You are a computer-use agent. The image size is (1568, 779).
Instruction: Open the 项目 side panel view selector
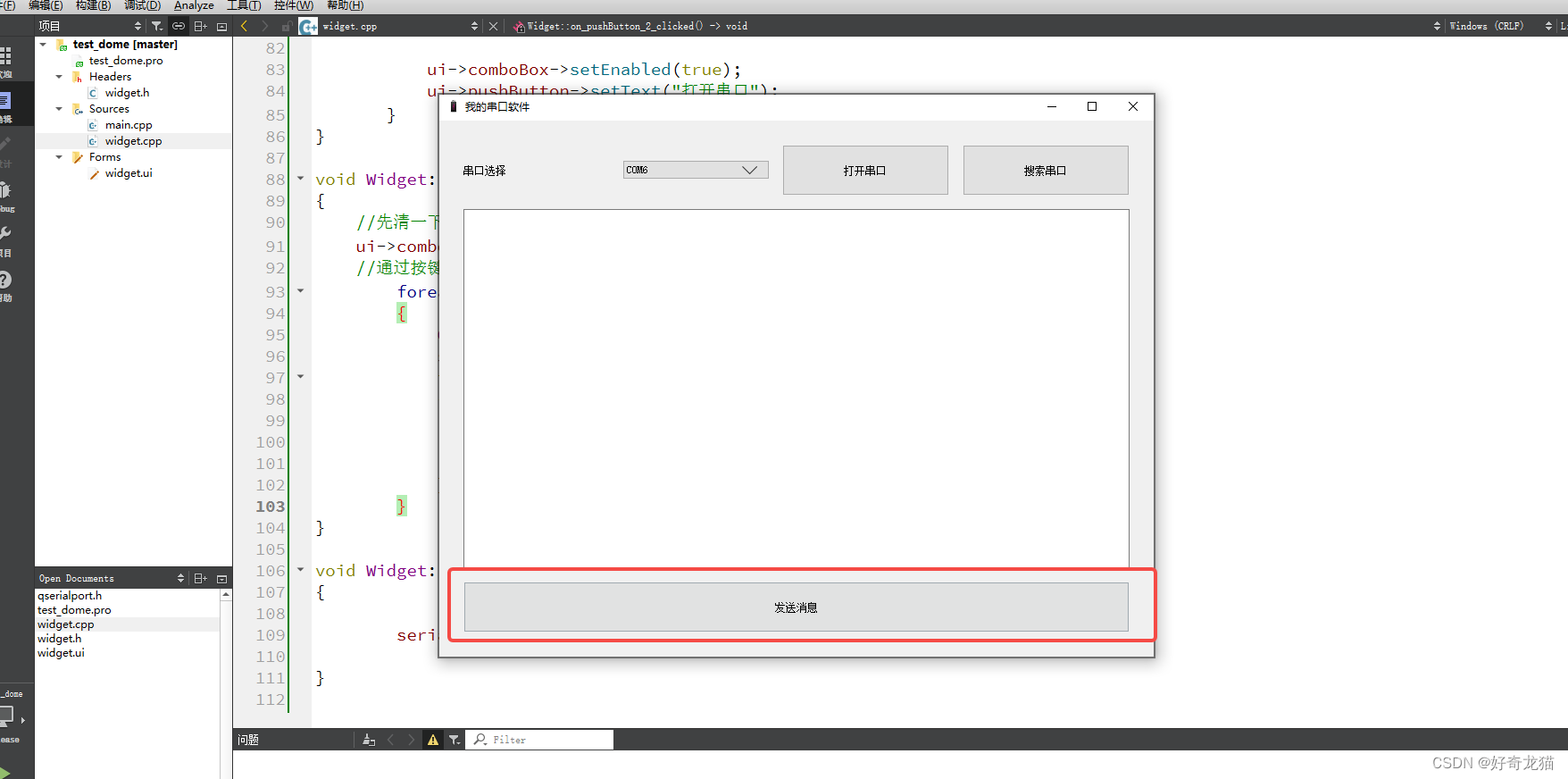89,26
